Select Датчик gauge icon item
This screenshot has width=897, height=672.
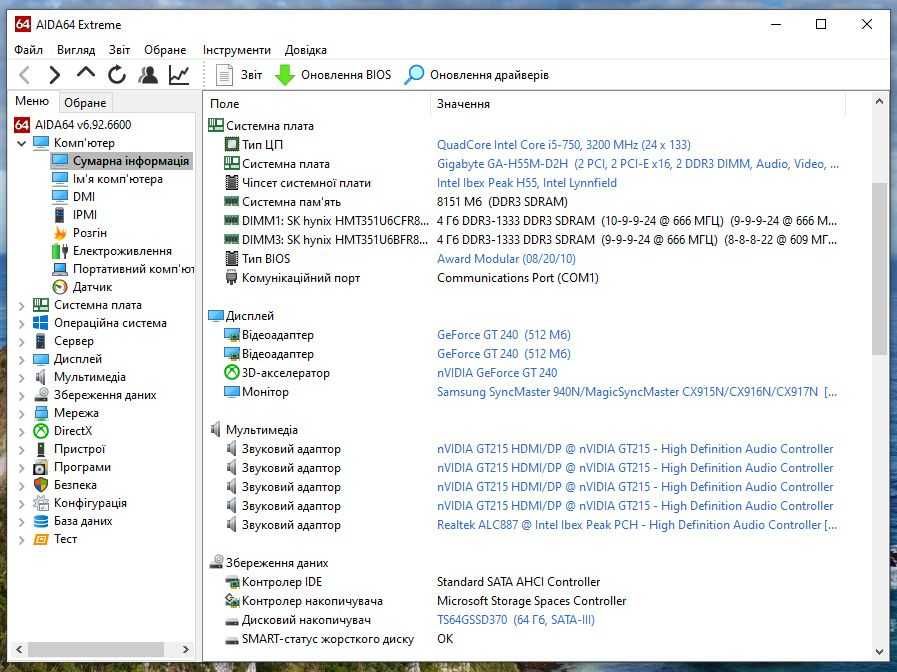point(82,287)
